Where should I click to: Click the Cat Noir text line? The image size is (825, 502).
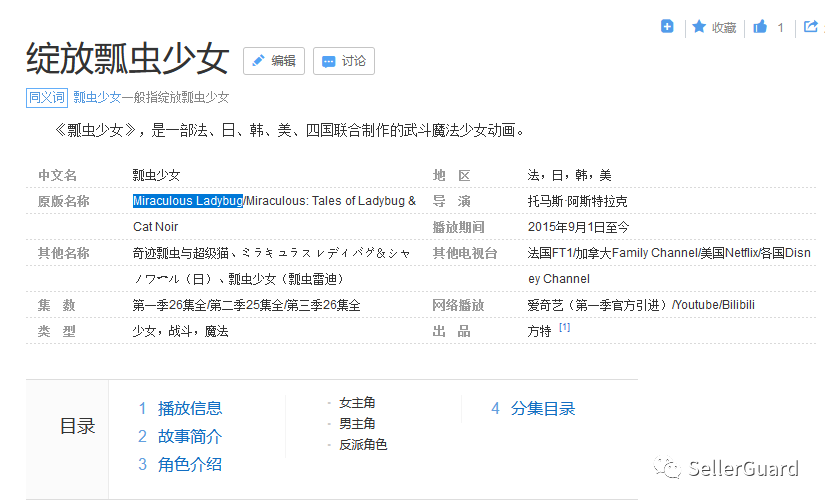pos(156,227)
